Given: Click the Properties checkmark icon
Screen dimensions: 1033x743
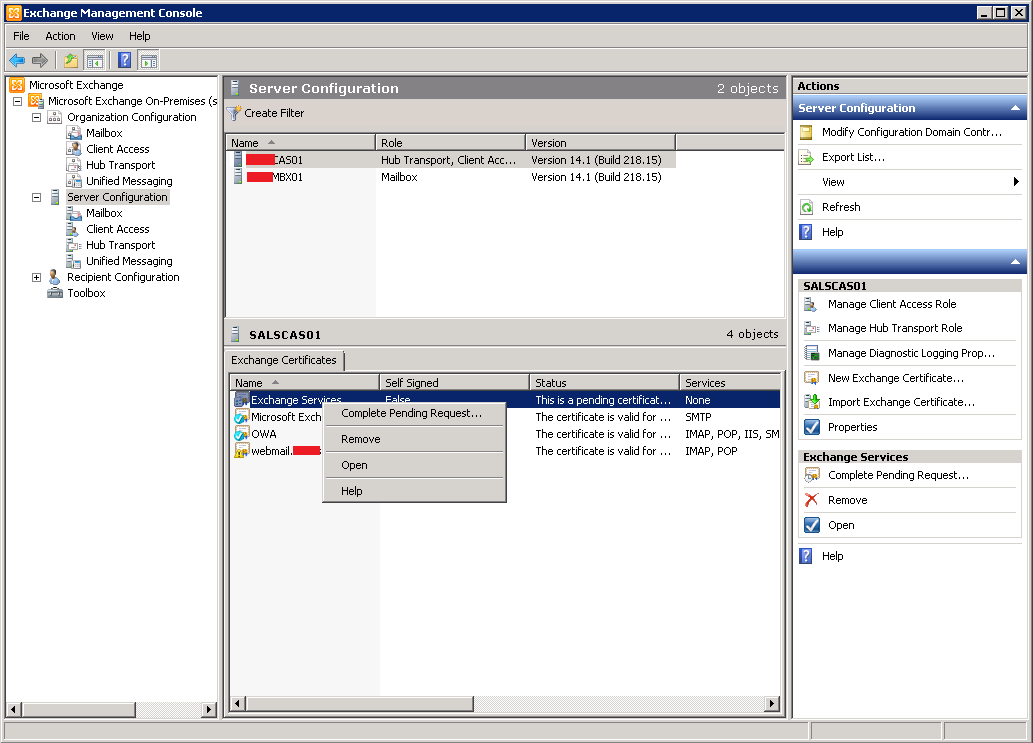Looking at the screenshot, I should (x=812, y=427).
